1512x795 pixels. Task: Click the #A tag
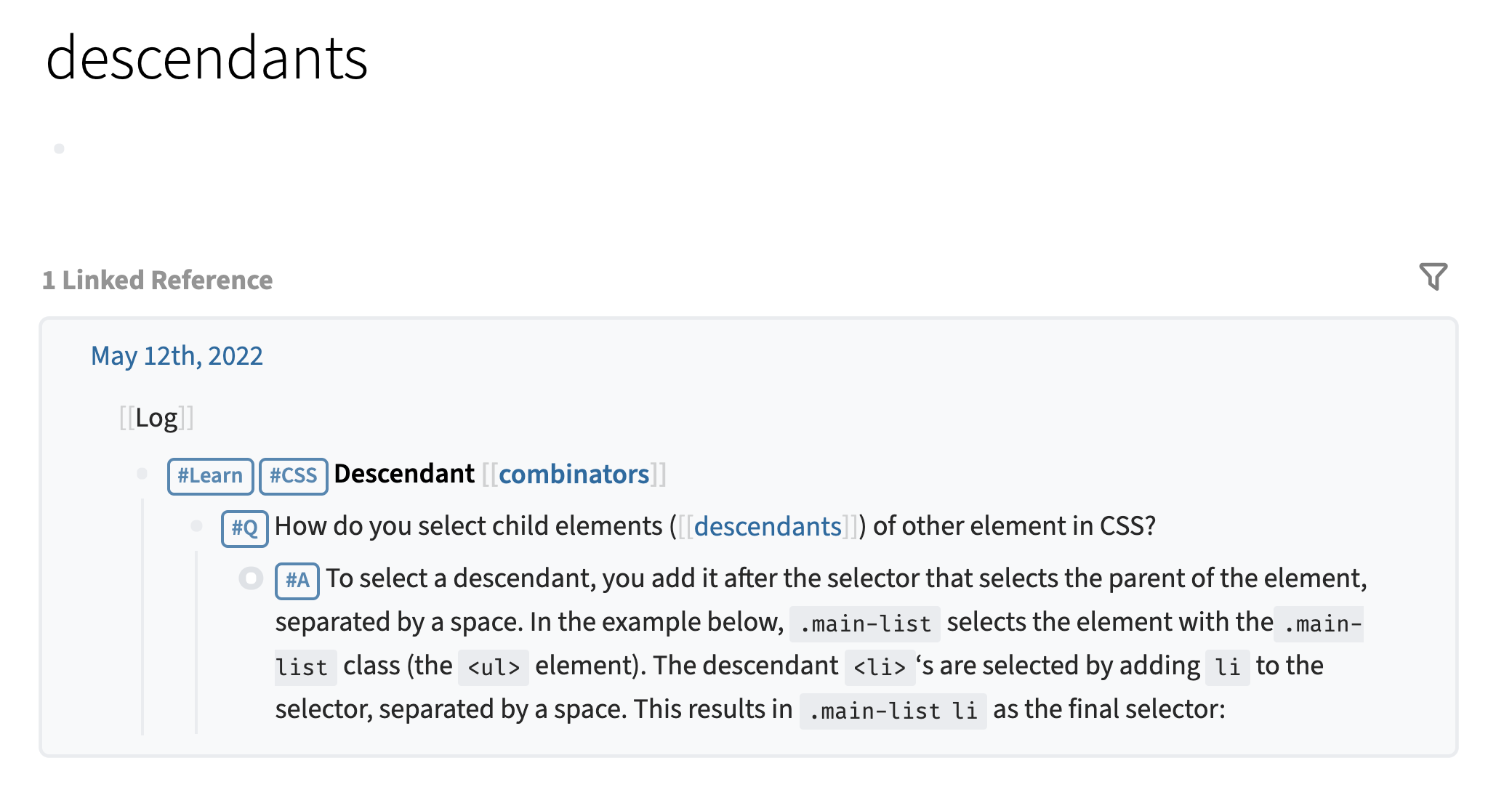pyautogui.click(x=296, y=580)
